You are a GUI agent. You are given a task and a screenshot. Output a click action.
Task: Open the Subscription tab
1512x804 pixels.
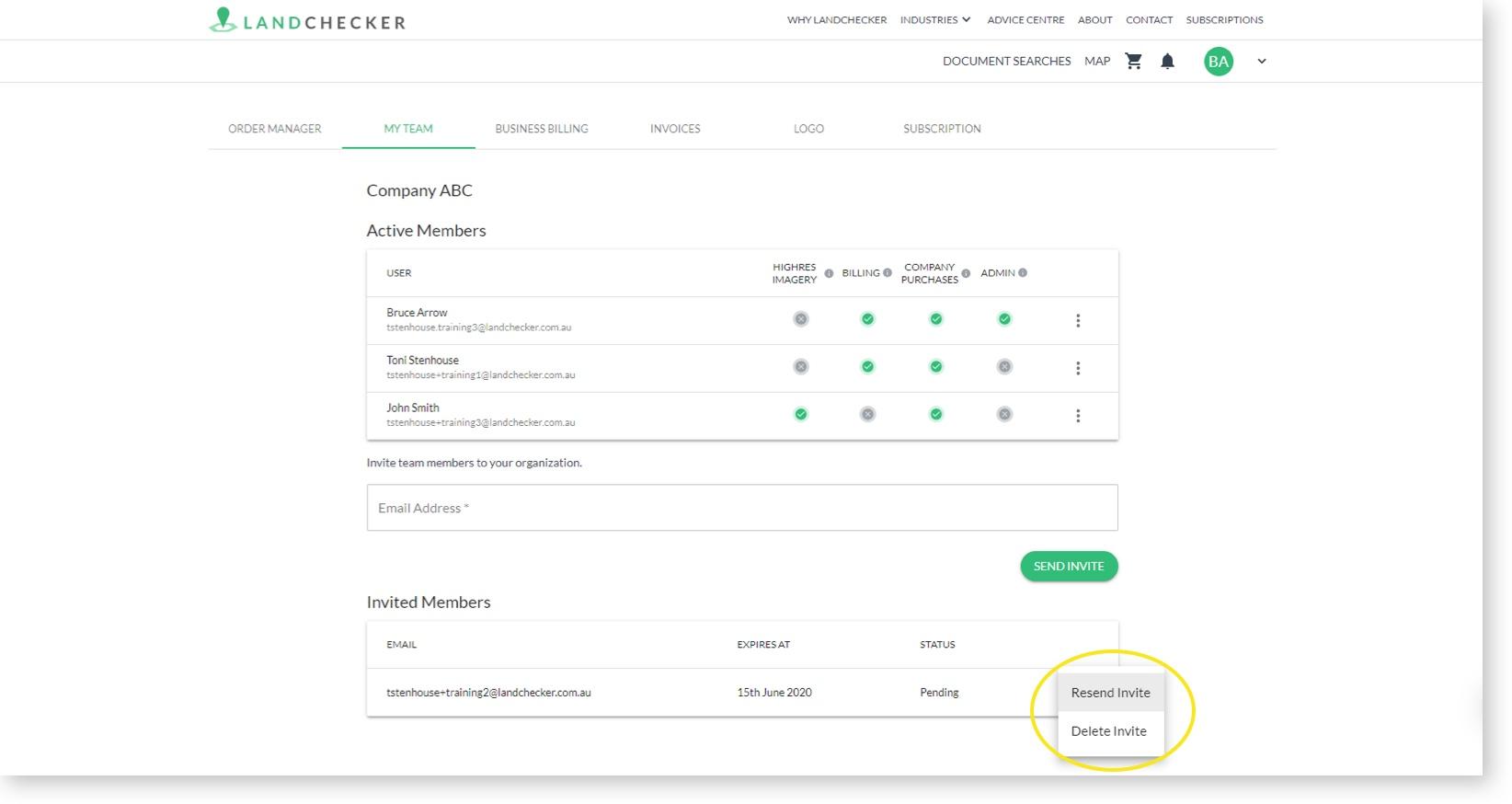[x=942, y=129]
